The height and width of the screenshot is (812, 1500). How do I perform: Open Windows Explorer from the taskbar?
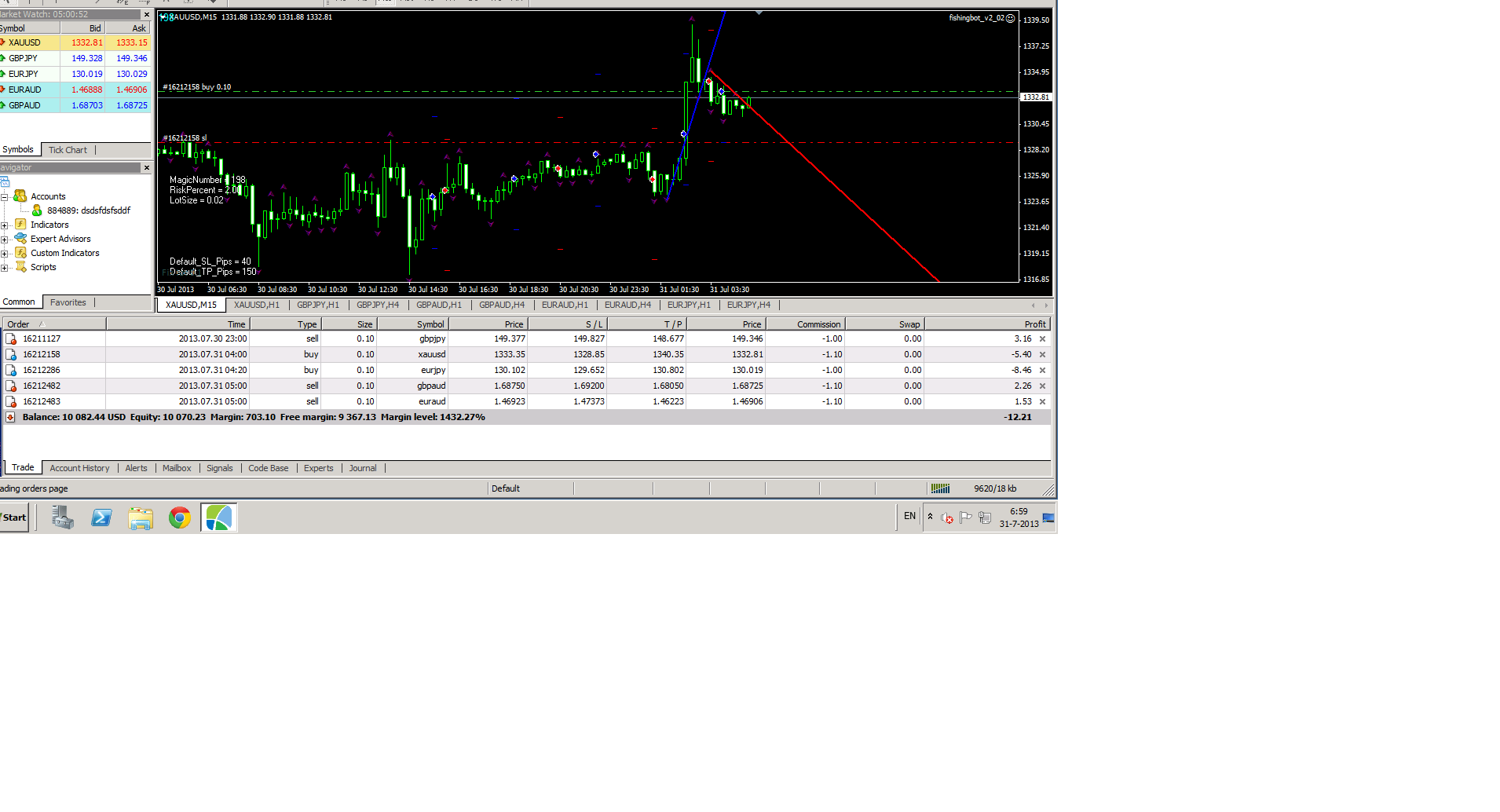tap(141, 518)
